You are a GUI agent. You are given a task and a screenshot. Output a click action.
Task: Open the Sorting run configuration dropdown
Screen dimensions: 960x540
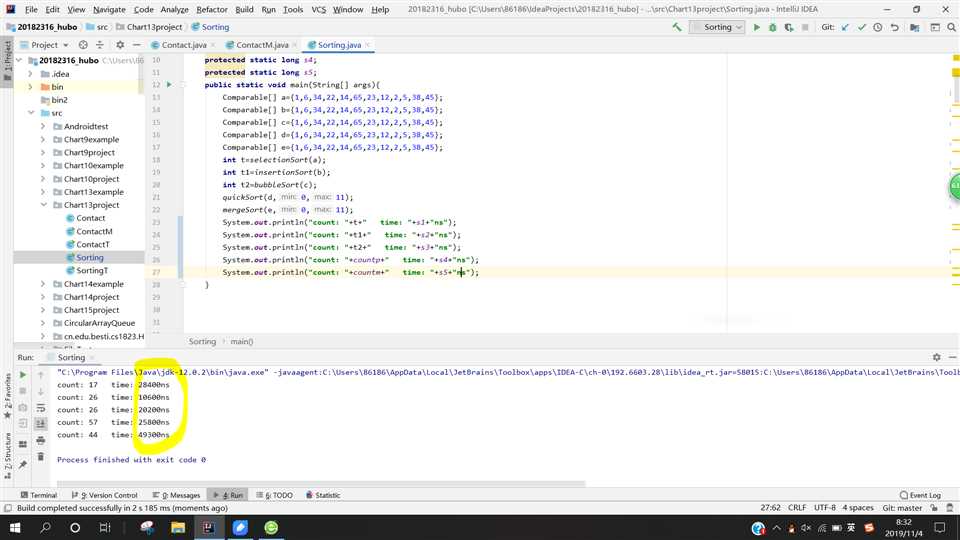[x=718, y=27]
